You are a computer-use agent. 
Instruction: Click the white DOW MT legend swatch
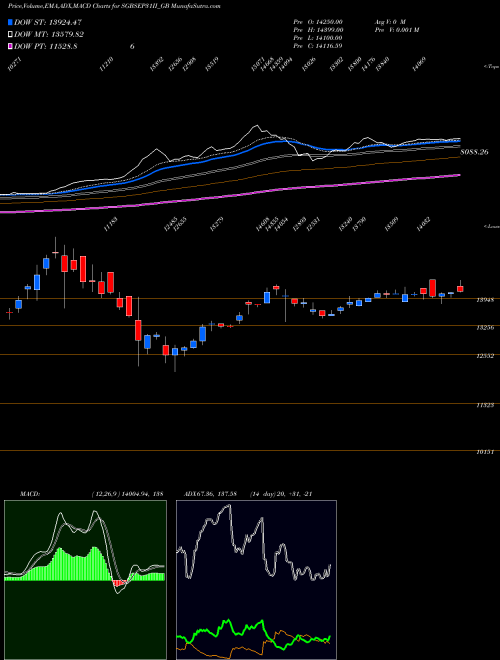[x=10, y=35]
